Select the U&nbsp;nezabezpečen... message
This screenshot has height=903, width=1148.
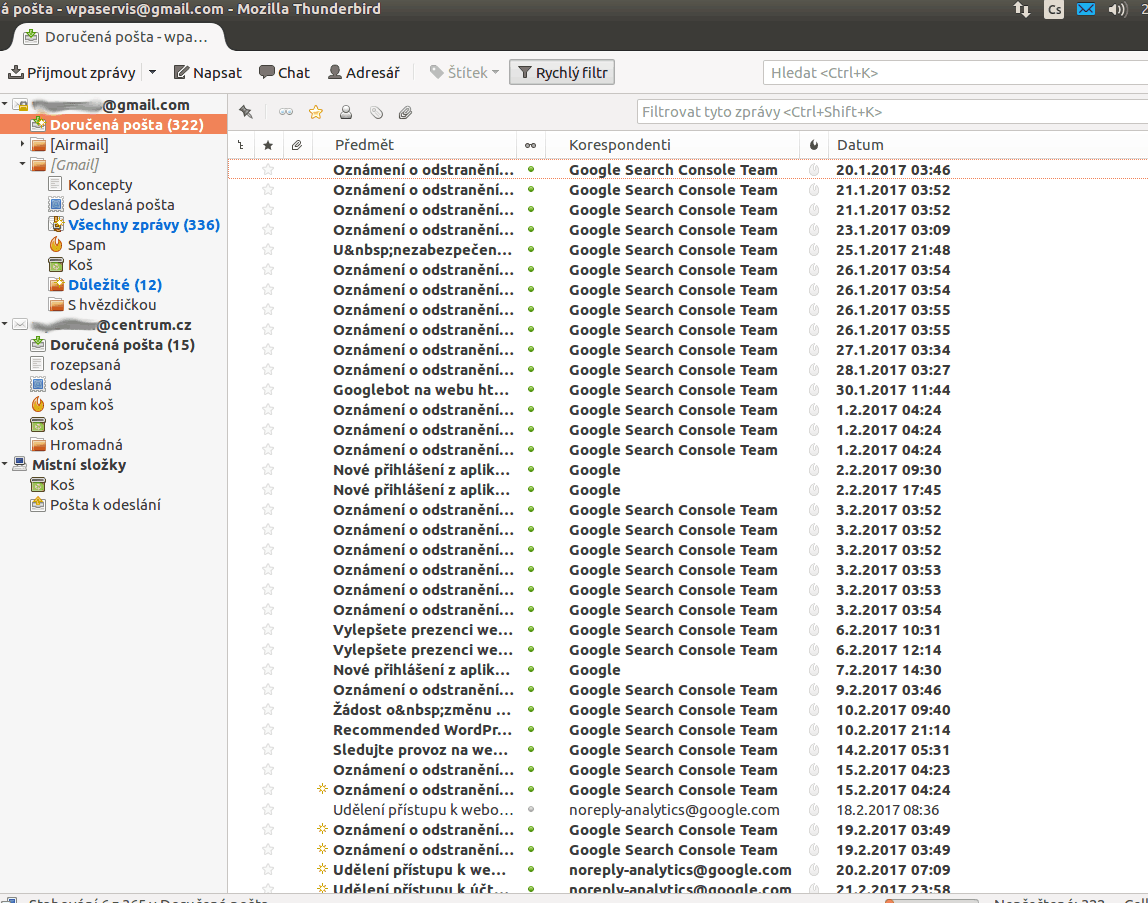pyautogui.click(x=422, y=250)
